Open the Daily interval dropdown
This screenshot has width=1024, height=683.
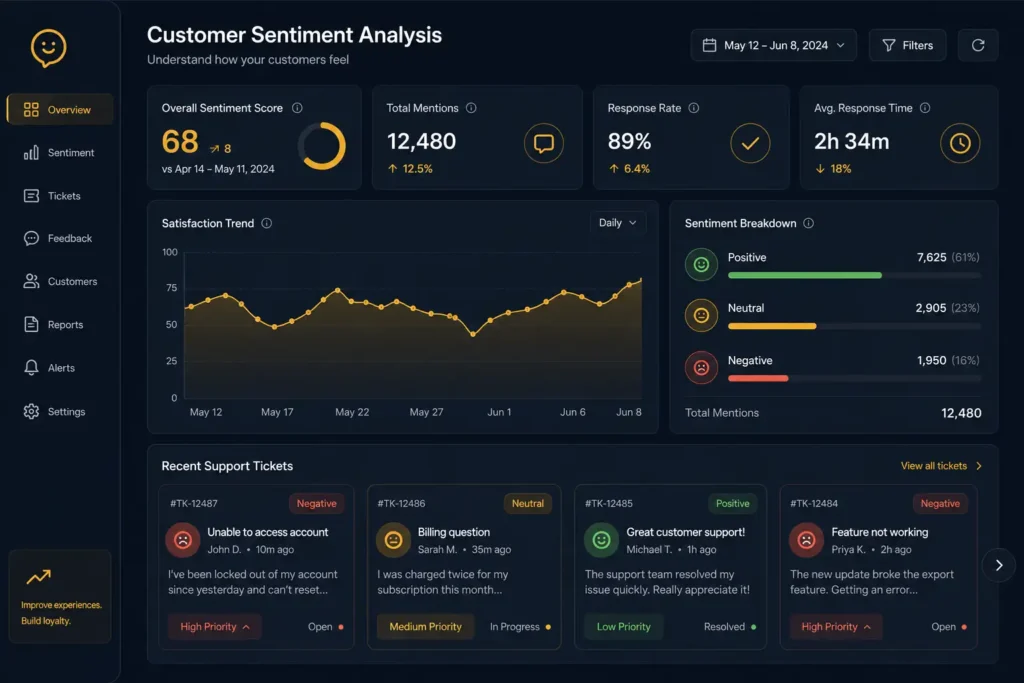click(617, 223)
